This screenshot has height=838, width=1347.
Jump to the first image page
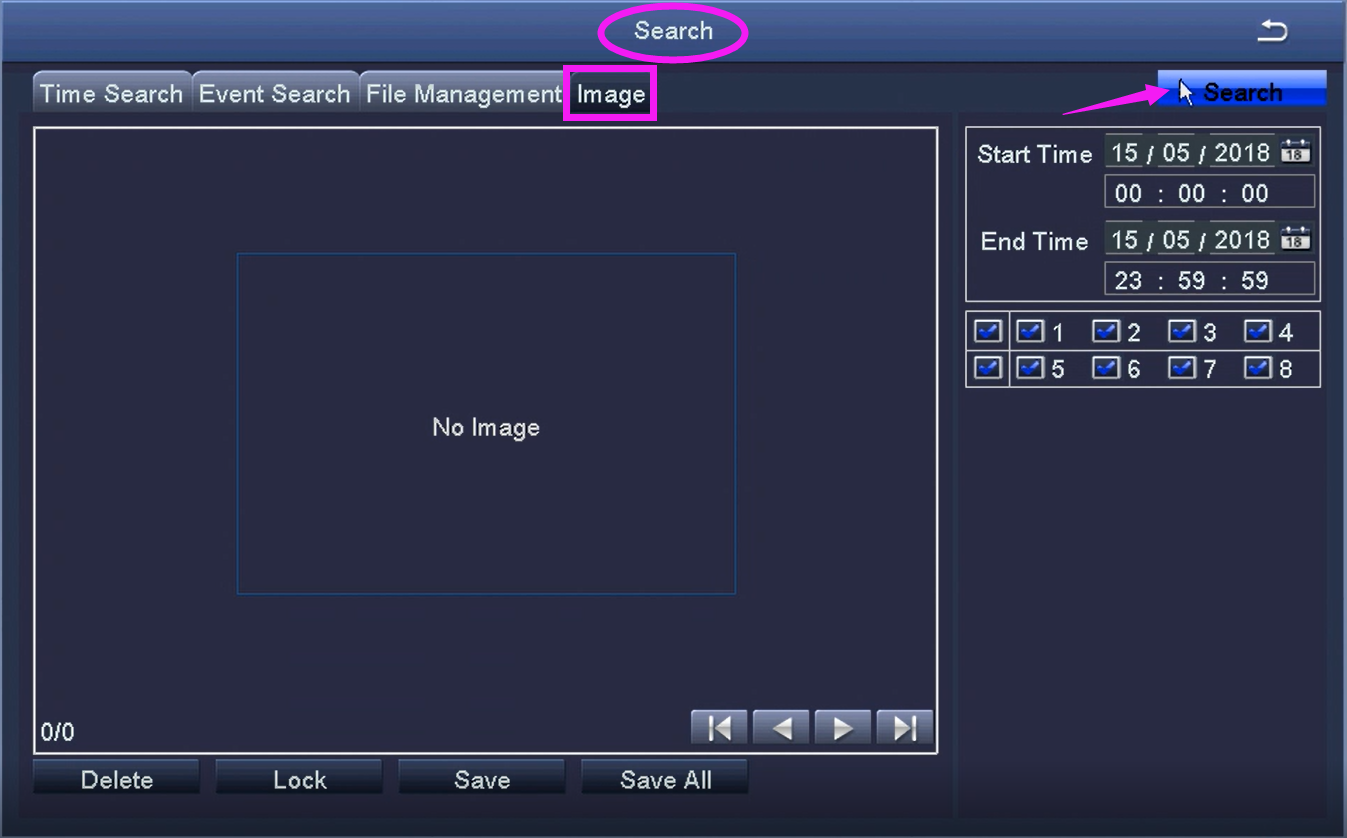pyautogui.click(x=719, y=728)
